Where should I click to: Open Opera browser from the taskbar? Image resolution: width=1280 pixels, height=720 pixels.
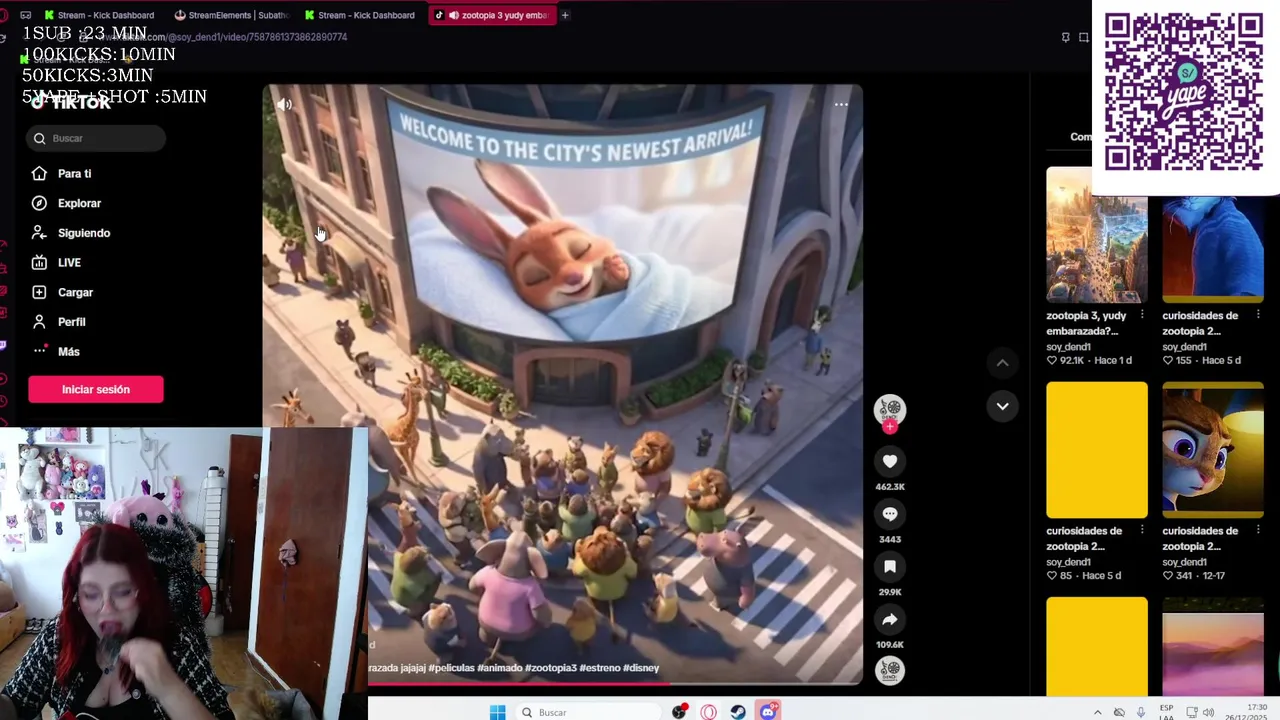pos(709,712)
